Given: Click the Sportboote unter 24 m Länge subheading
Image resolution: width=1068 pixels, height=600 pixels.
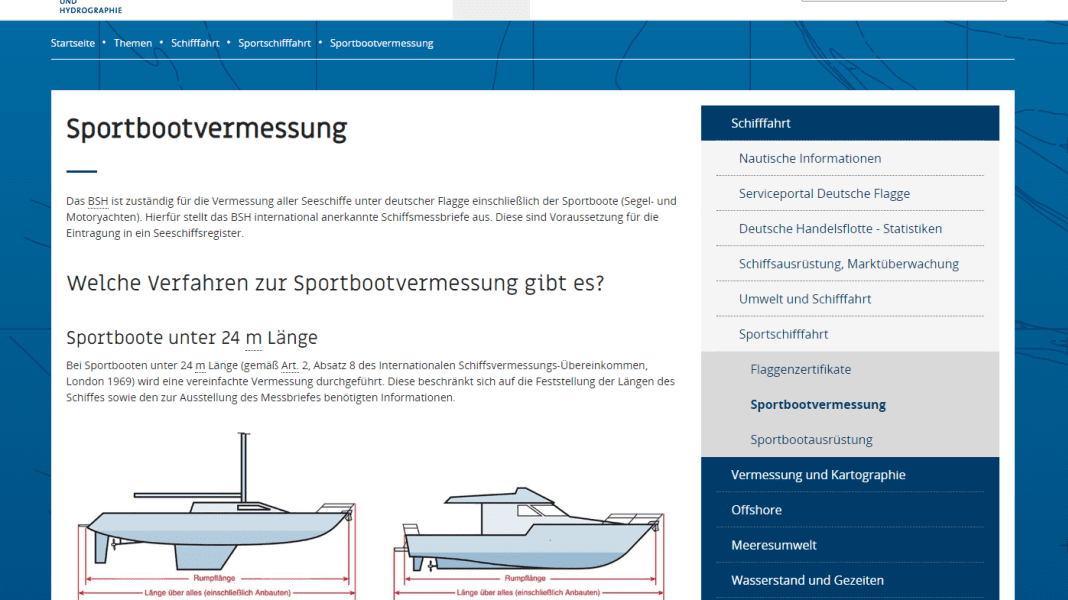Looking at the screenshot, I should pos(192,337).
